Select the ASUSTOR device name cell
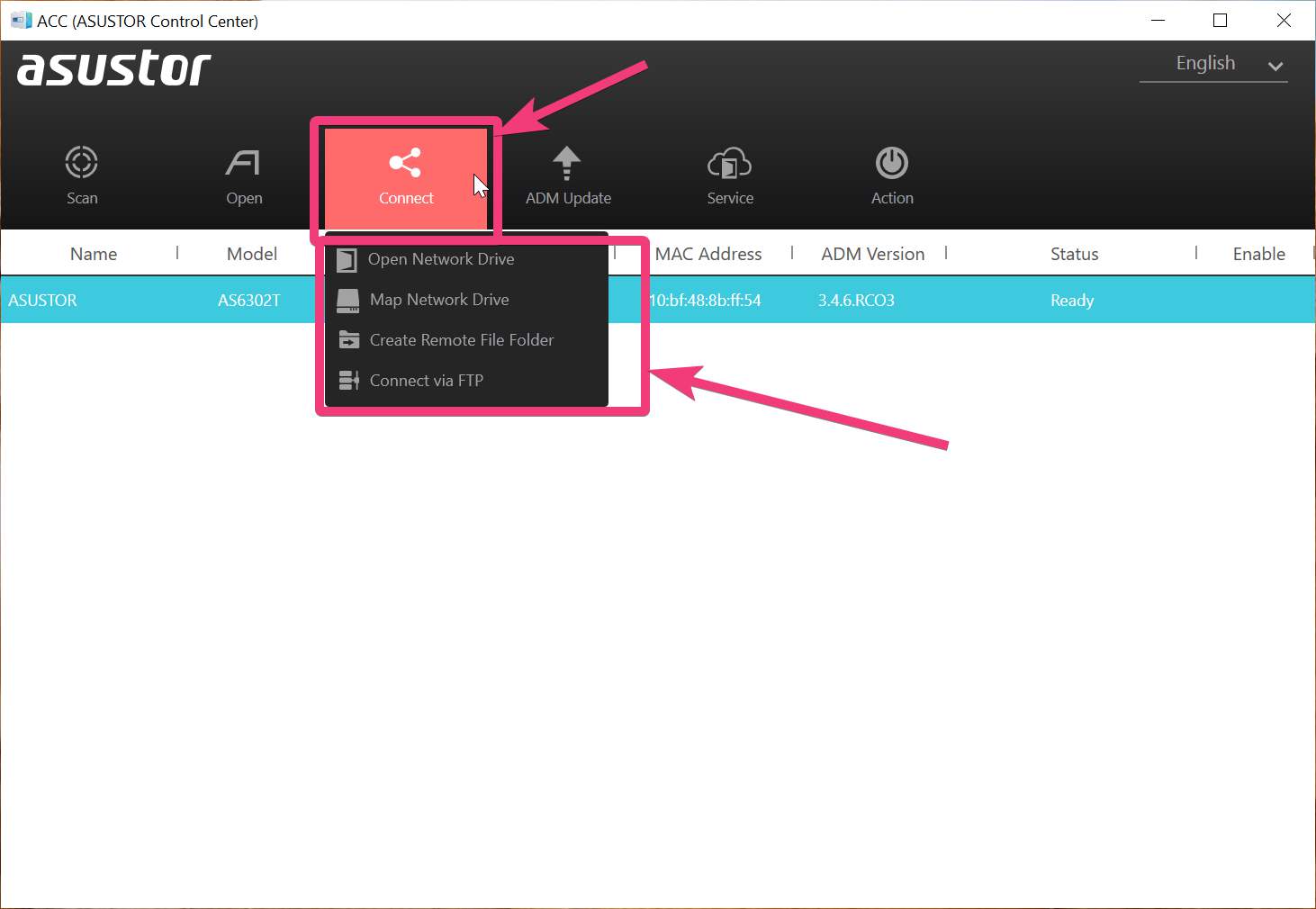The image size is (1316, 909). 42,301
